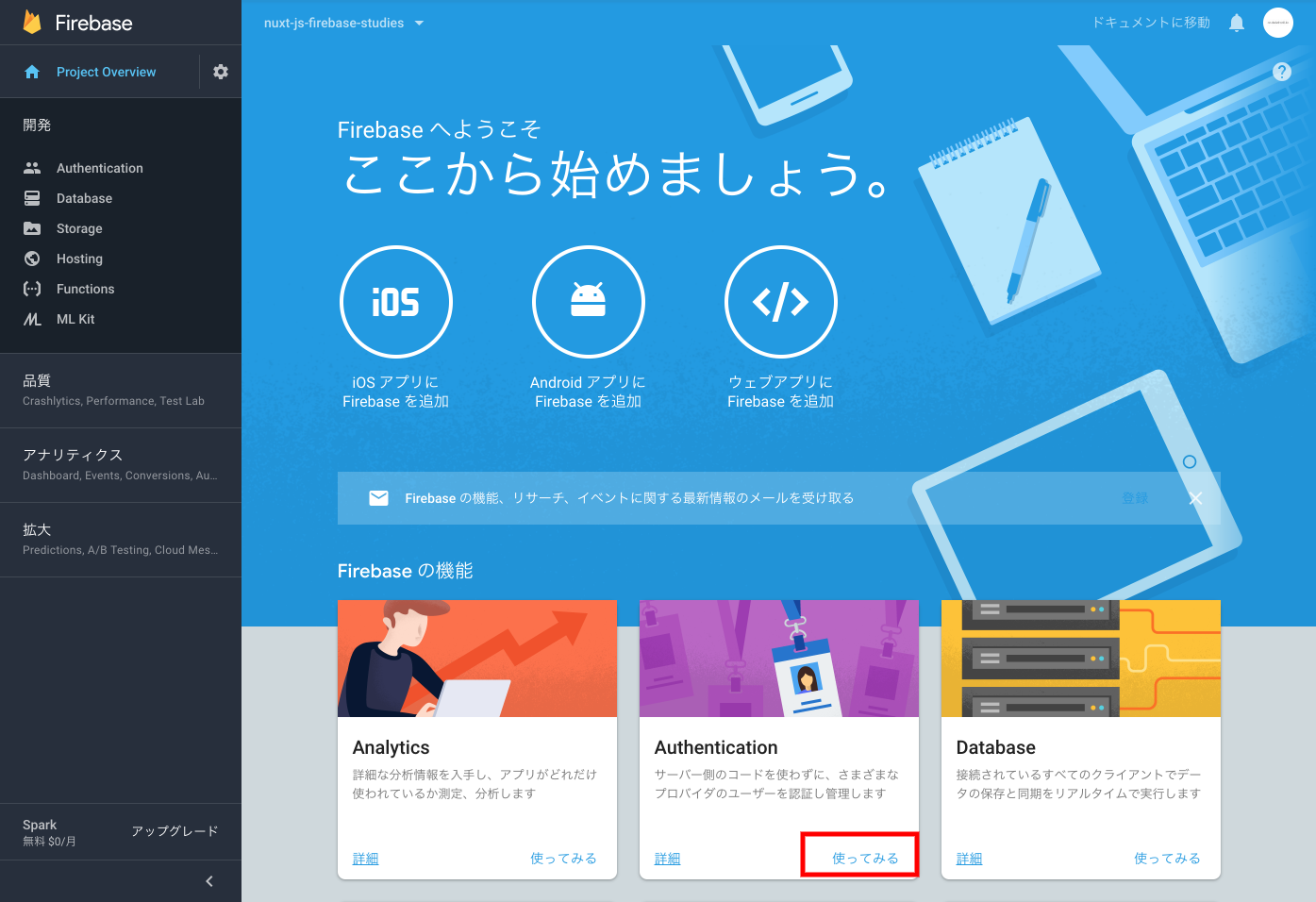Viewport: 1316px width, 902px height.
Task: Dismiss the email banner with X
Action: (1195, 498)
